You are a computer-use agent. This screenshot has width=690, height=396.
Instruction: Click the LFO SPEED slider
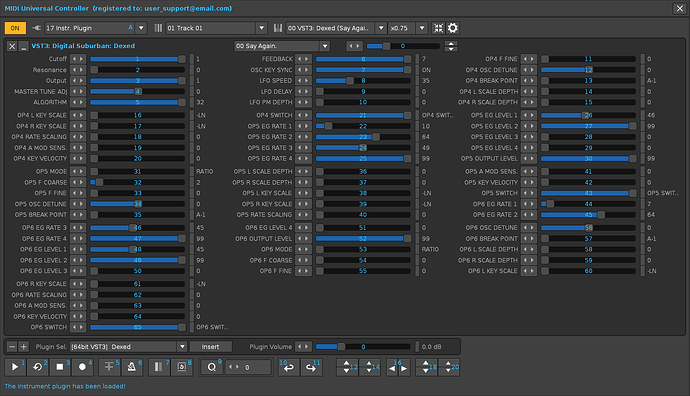(x=363, y=81)
